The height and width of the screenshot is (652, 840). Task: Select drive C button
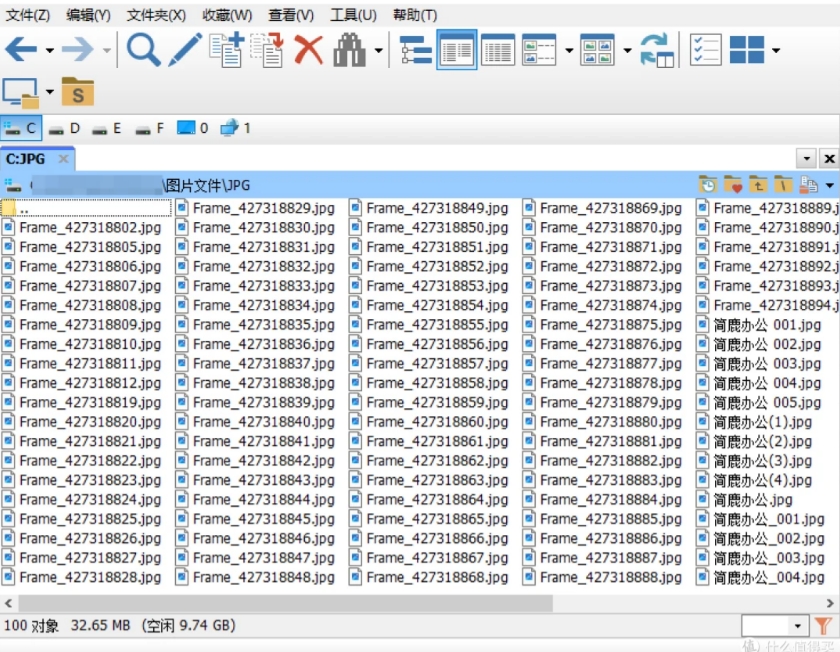click(x=21, y=128)
